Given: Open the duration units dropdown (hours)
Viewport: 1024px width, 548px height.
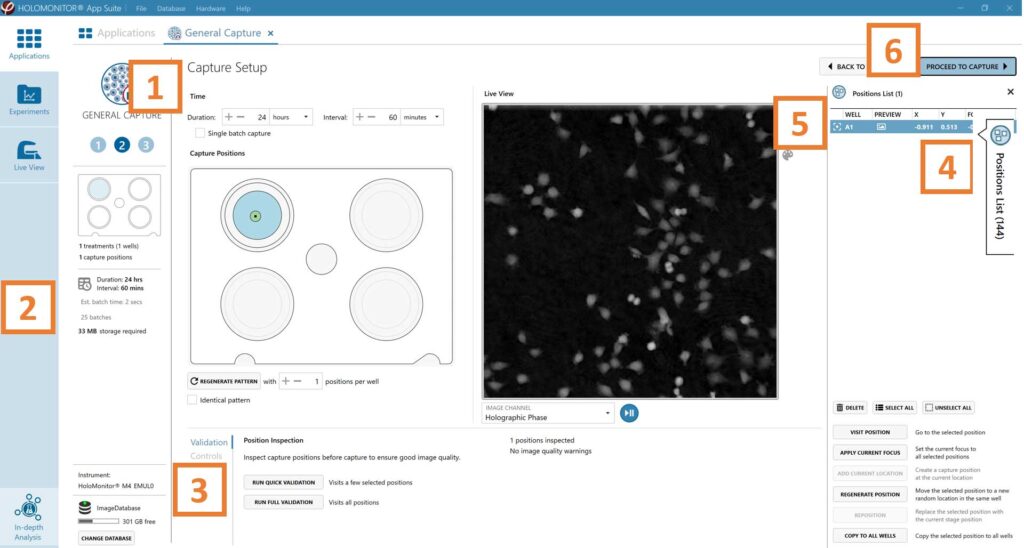Looking at the screenshot, I should click(291, 117).
